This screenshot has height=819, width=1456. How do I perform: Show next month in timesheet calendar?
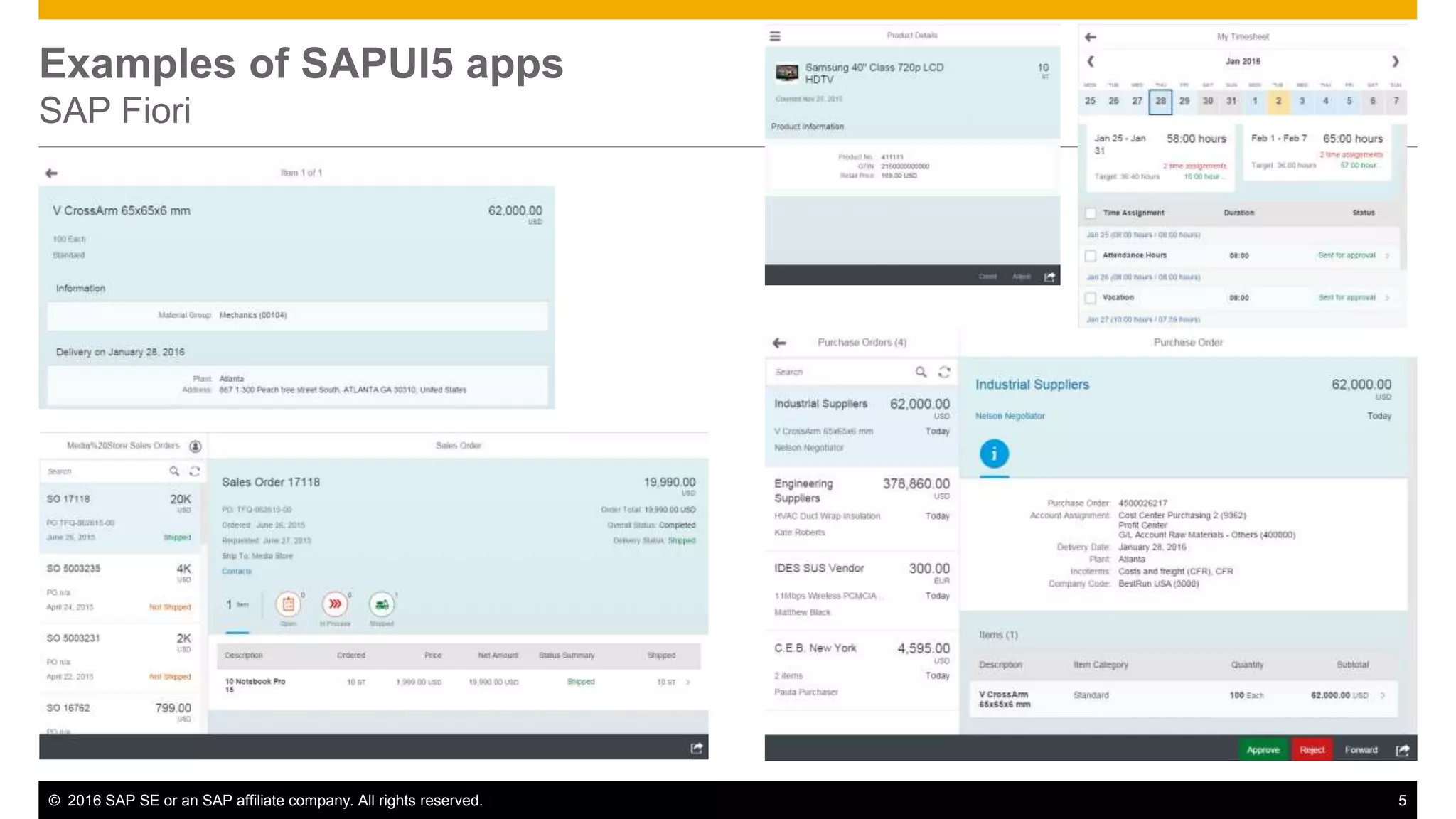[1395, 61]
